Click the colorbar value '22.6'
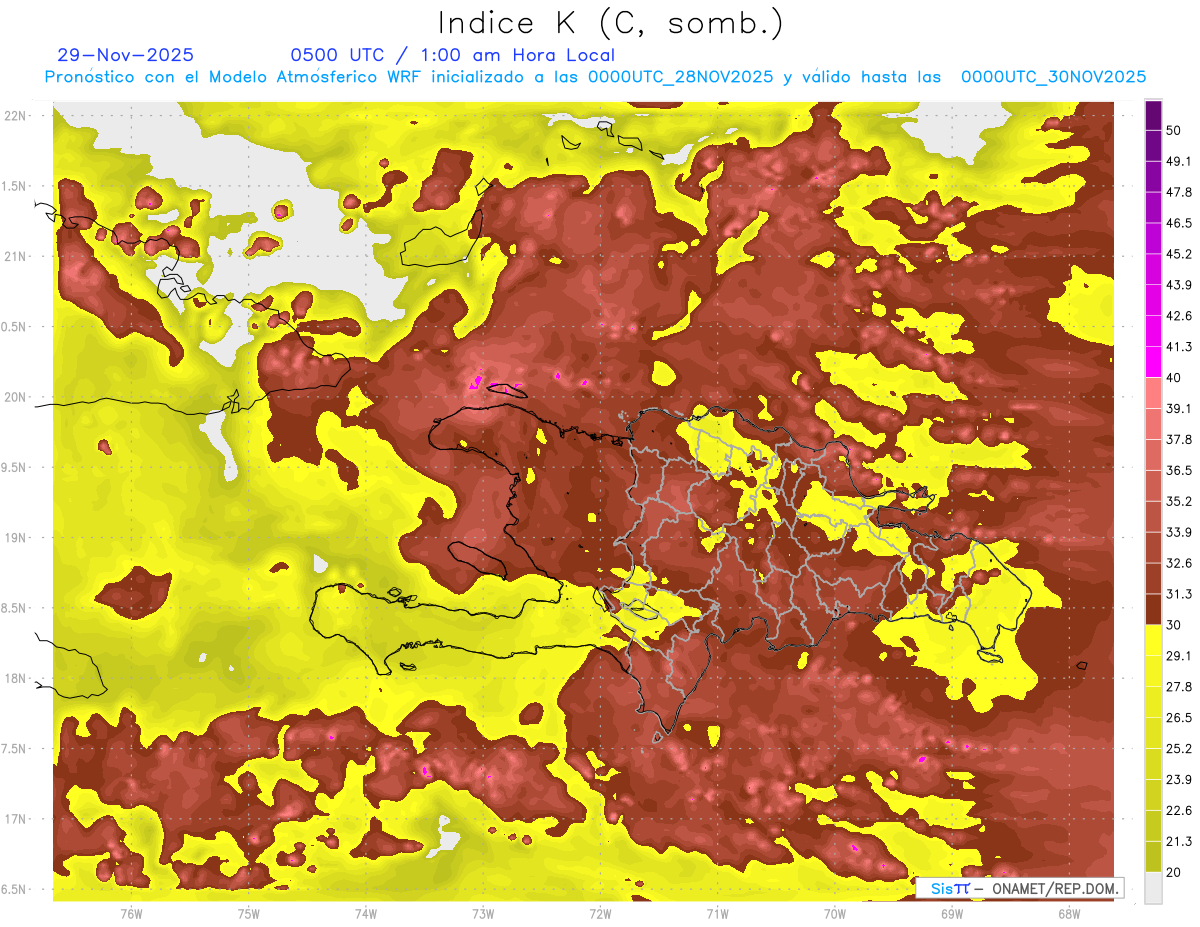 click(1179, 810)
